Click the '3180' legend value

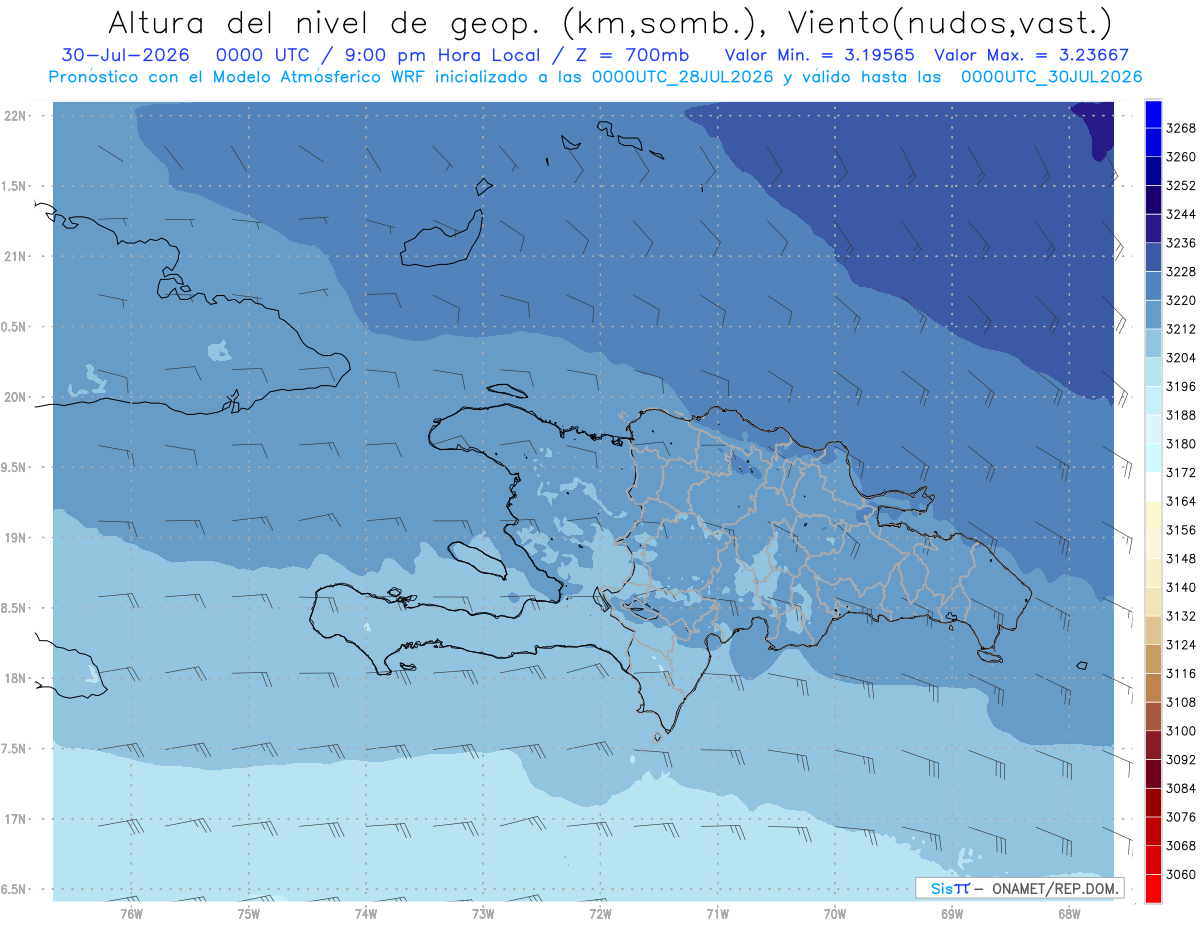coord(1181,444)
